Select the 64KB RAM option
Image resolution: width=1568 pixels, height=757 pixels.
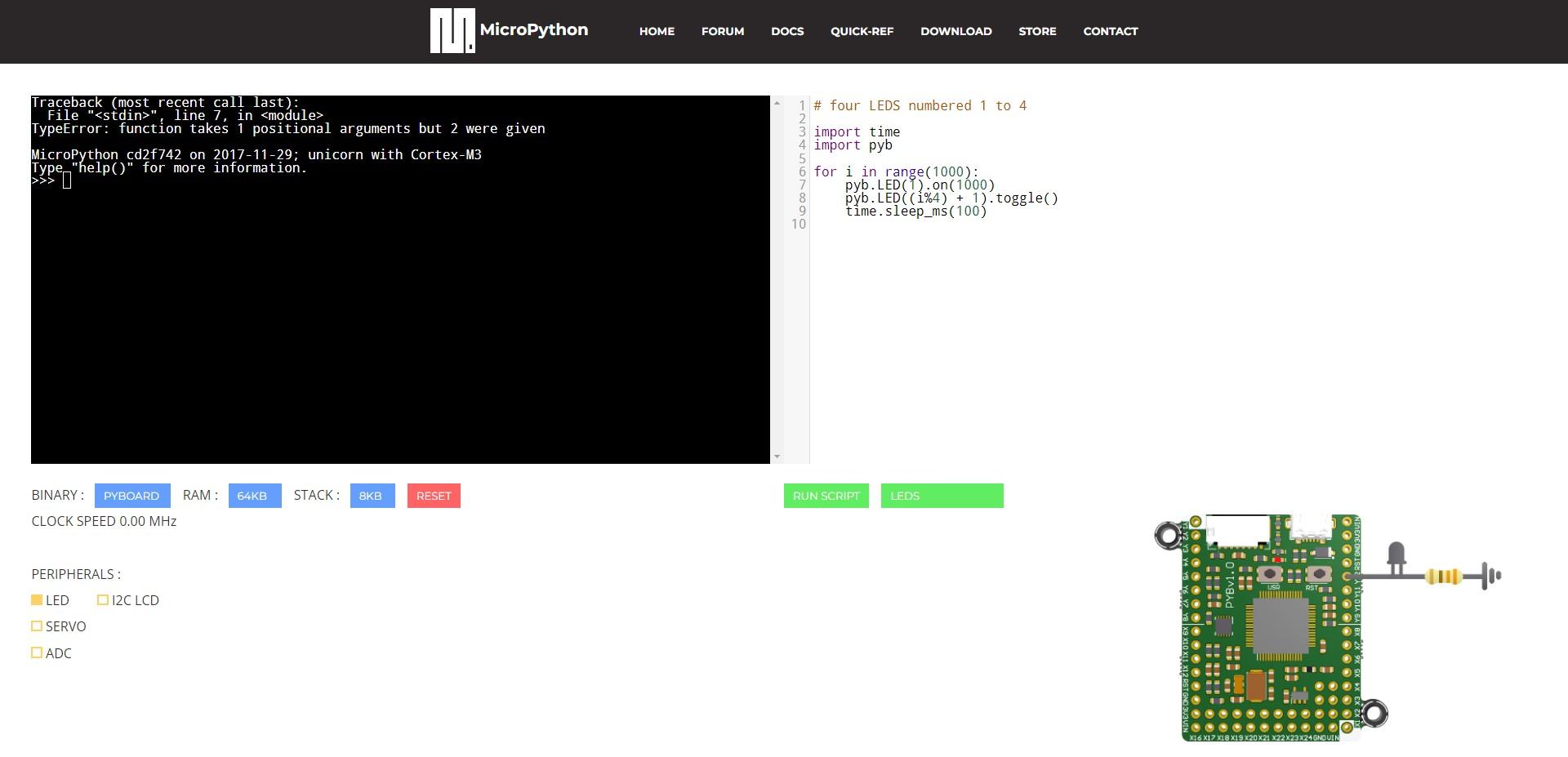click(254, 495)
